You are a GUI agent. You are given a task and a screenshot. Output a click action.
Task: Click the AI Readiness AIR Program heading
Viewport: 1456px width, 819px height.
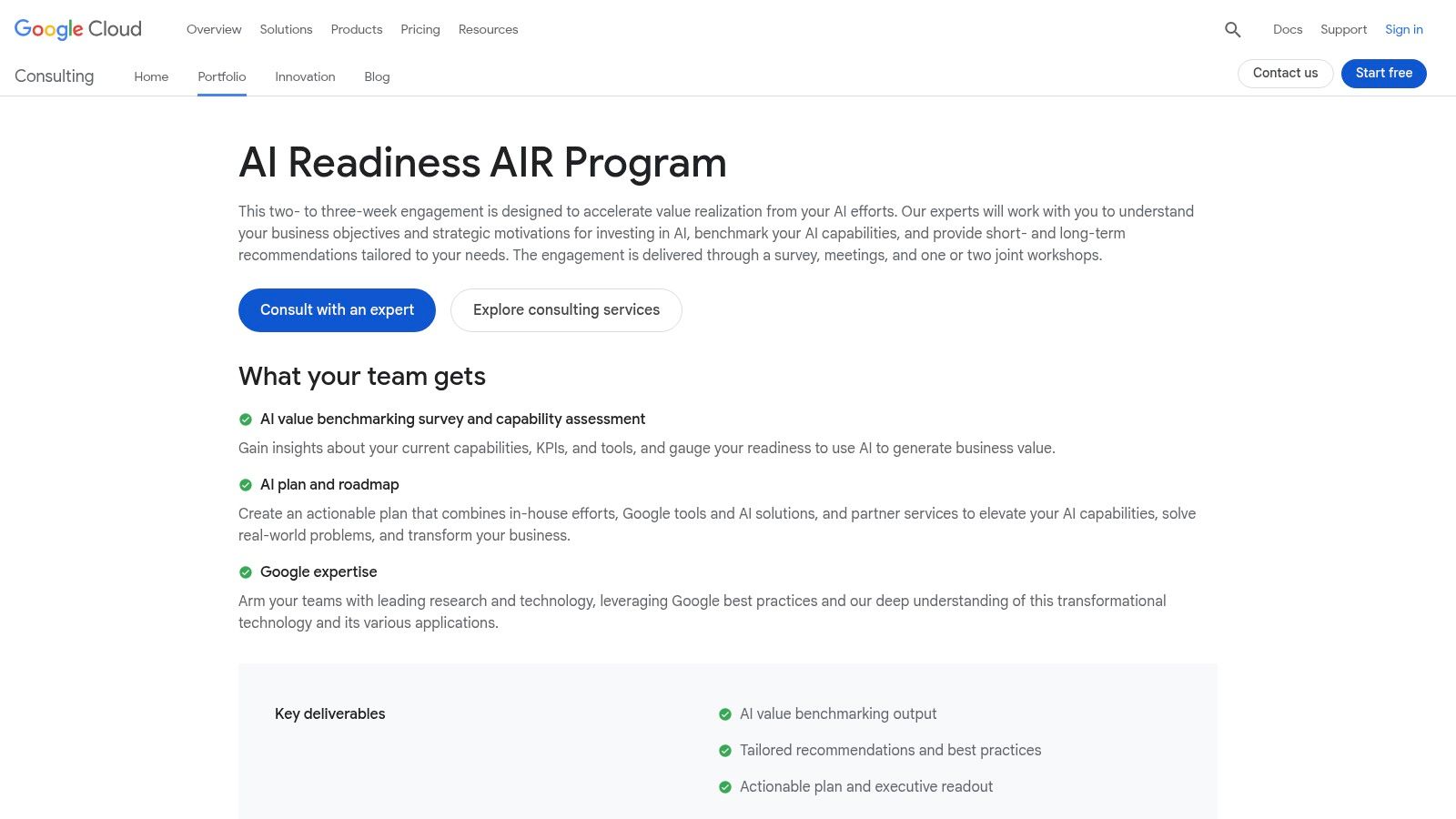482,163
